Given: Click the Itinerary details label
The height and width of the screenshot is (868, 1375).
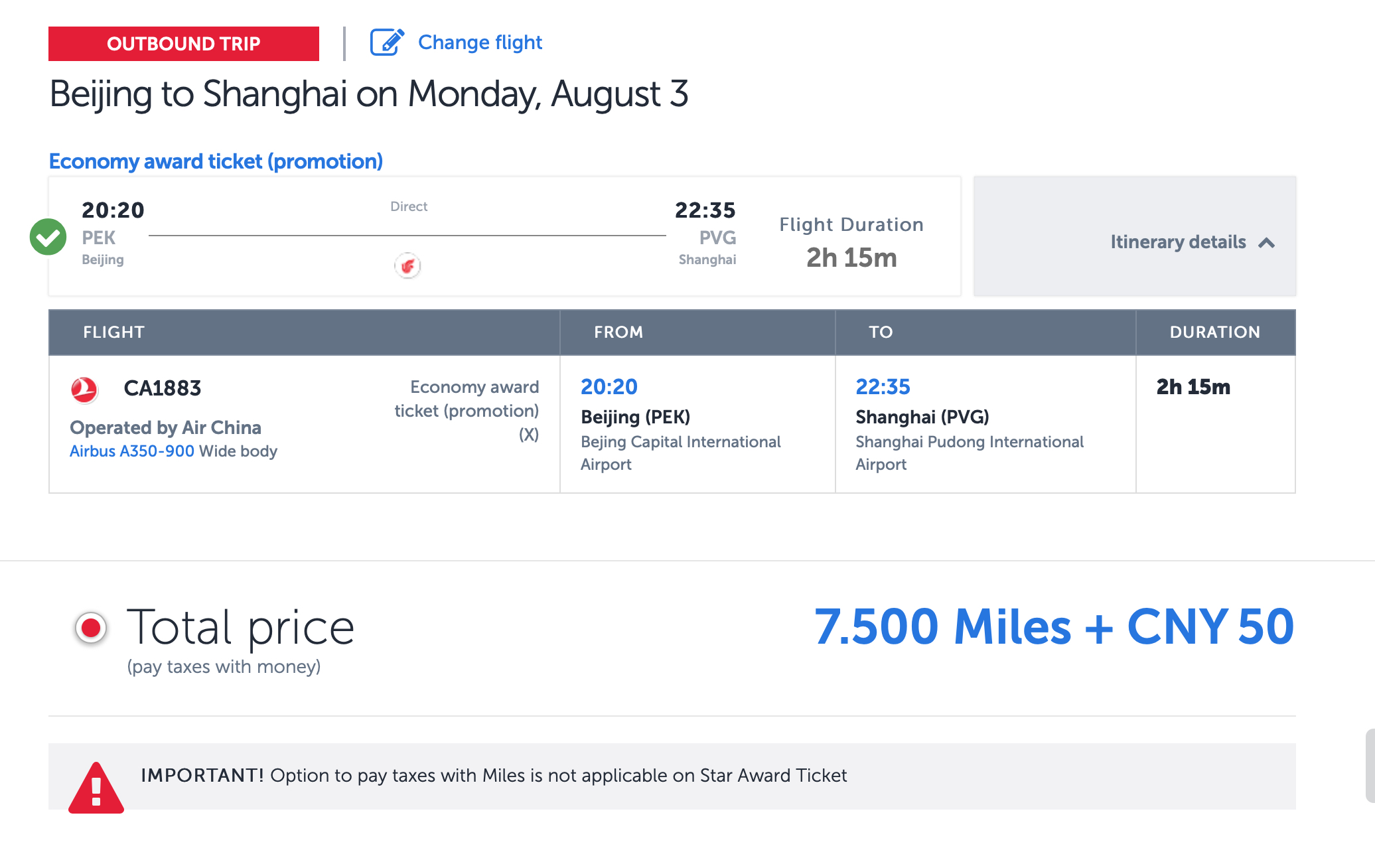Looking at the screenshot, I should tap(1178, 242).
